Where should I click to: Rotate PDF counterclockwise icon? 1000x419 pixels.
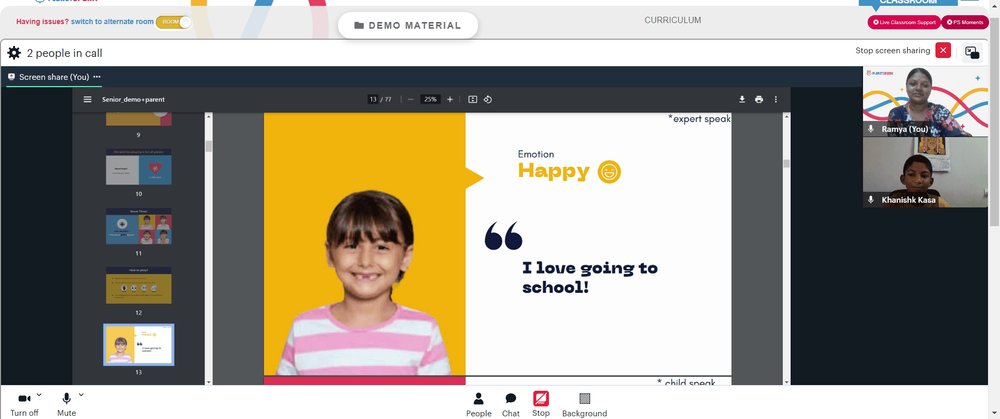(x=488, y=99)
